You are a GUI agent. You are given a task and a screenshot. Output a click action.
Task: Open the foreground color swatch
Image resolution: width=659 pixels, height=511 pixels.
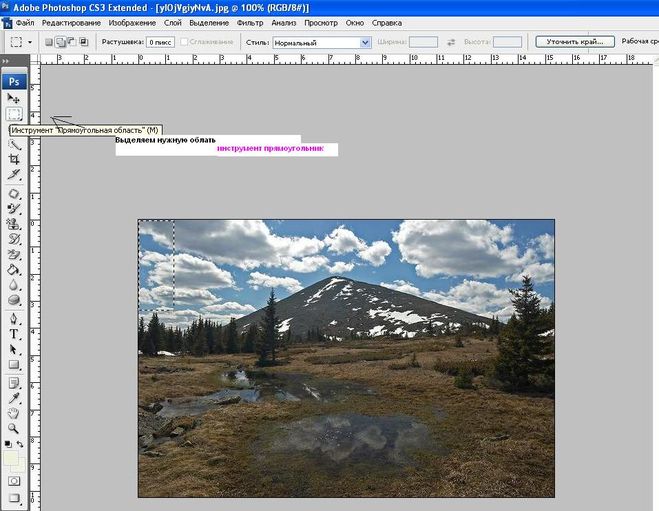point(11,458)
